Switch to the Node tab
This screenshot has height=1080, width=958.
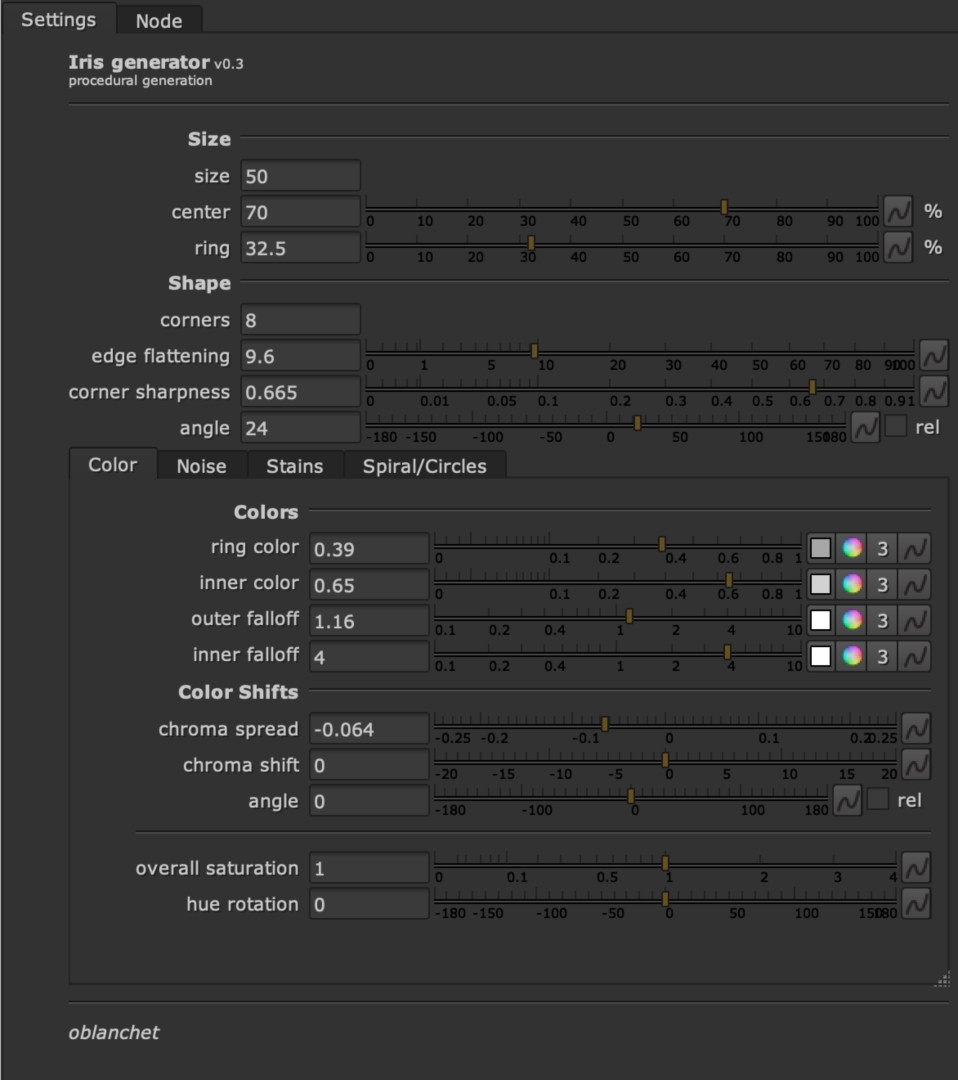159,20
